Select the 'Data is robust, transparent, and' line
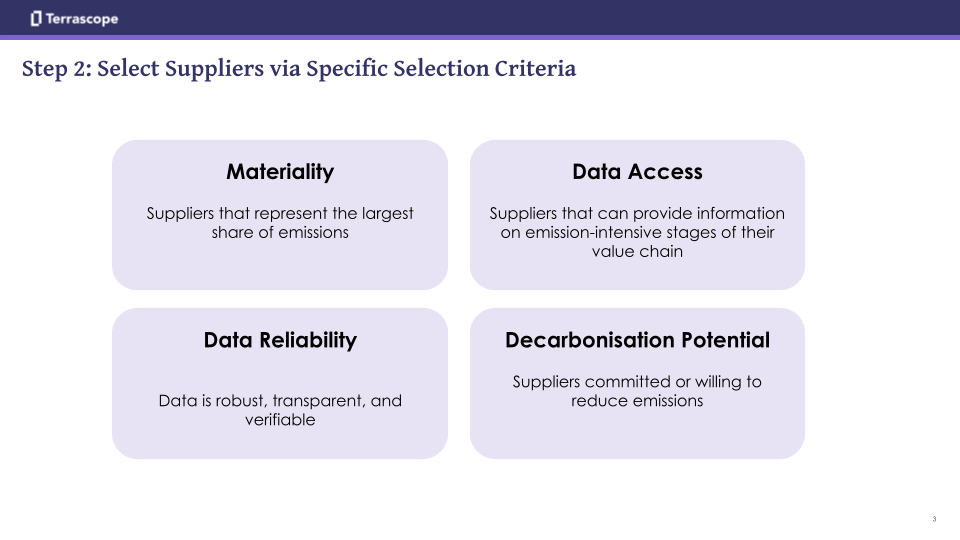 (x=280, y=401)
